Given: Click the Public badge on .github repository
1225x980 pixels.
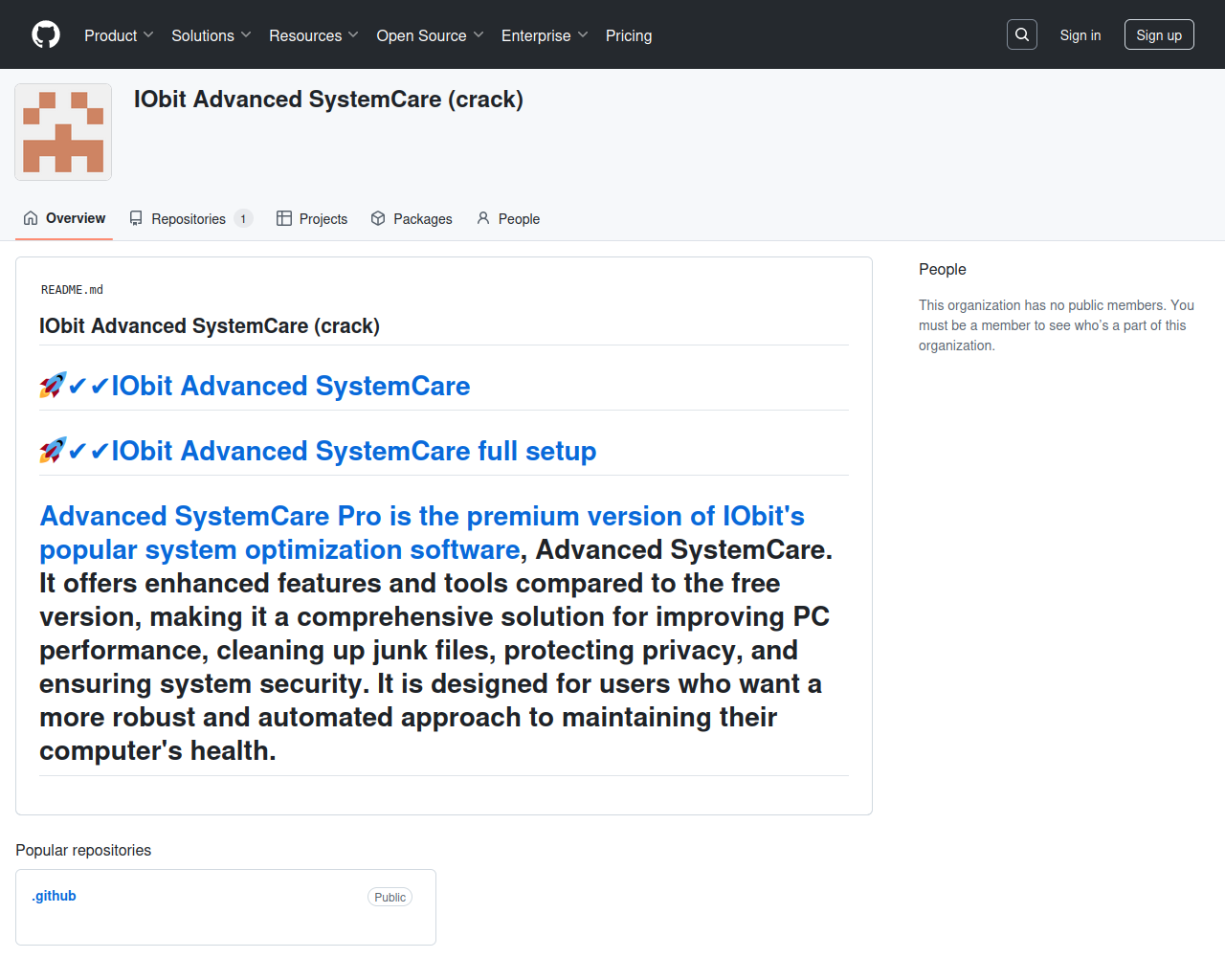Looking at the screenshot, I should [x=390, y=897].
